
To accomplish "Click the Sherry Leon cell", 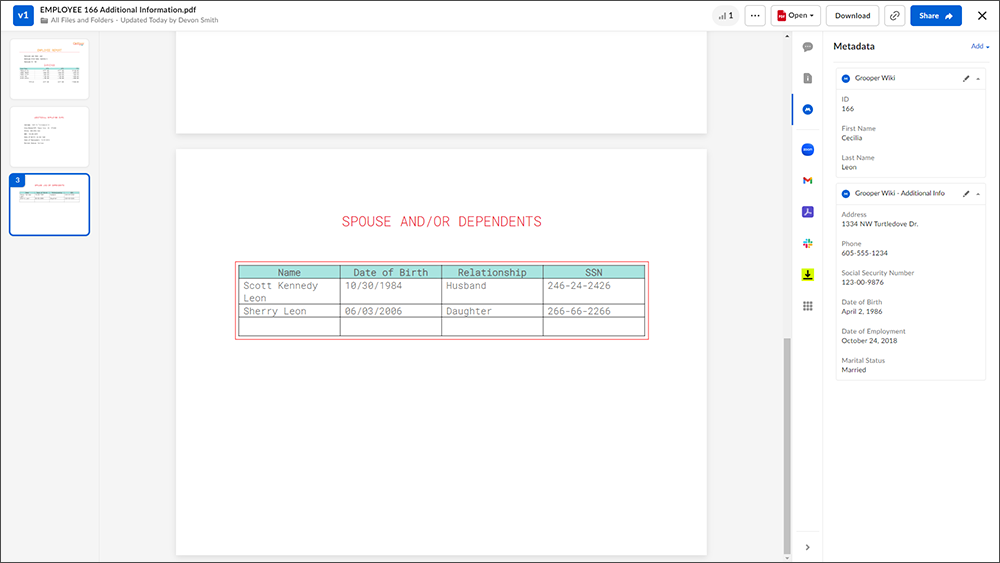I will (289, 311).
